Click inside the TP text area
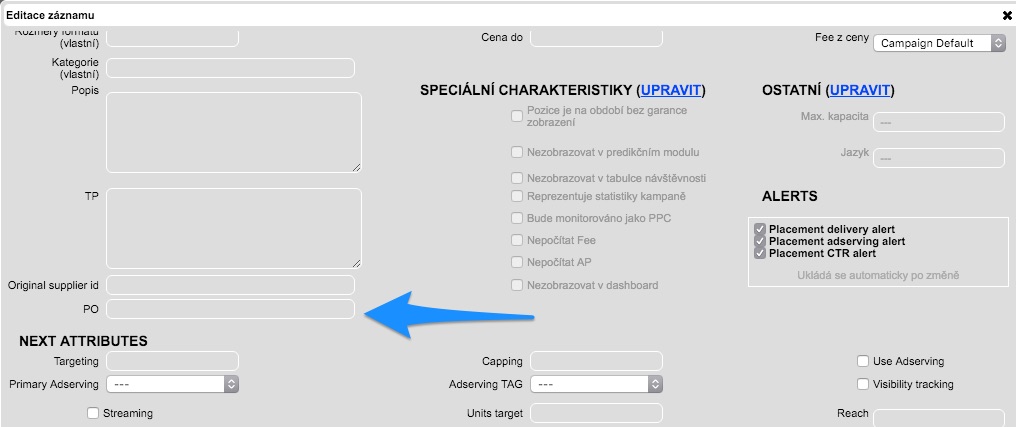Viewport: 1016px width, 427px height. coord(233,228)
